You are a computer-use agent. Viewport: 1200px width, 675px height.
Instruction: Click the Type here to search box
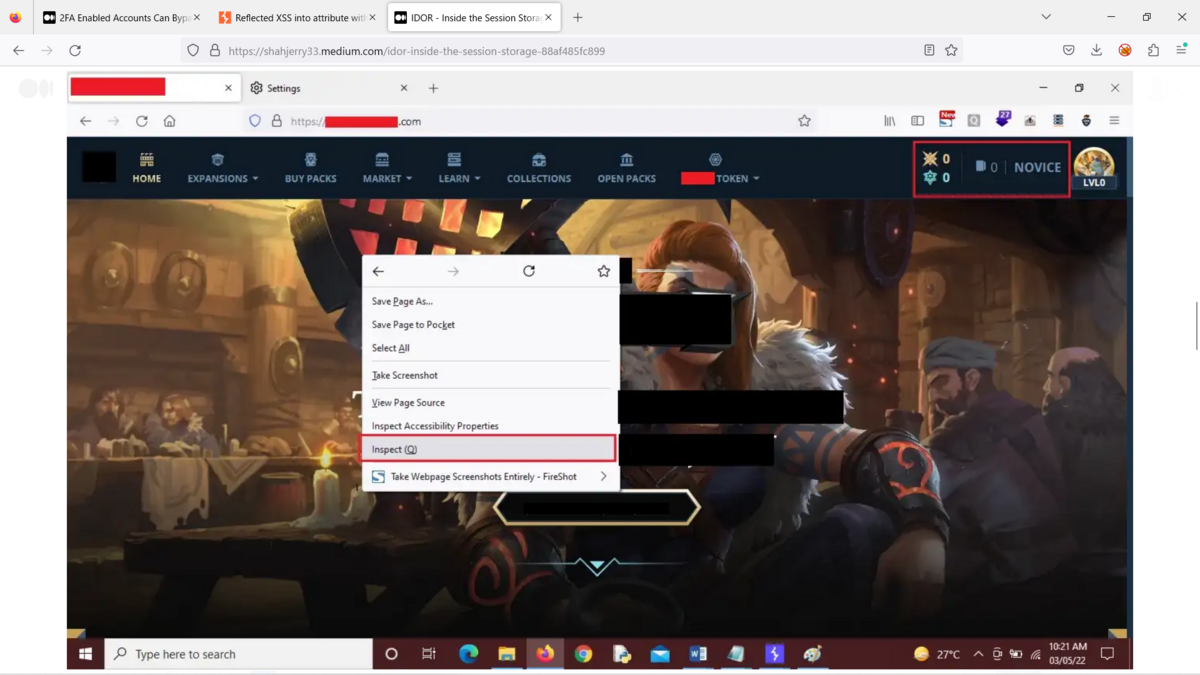coord(239,654)
